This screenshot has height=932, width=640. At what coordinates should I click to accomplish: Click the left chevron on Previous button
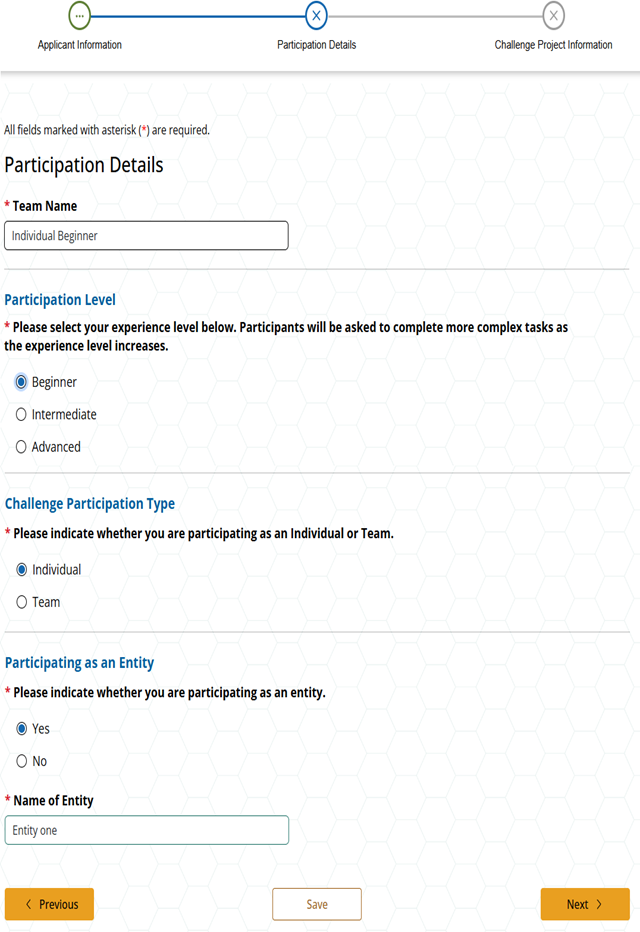pos(28,904)
